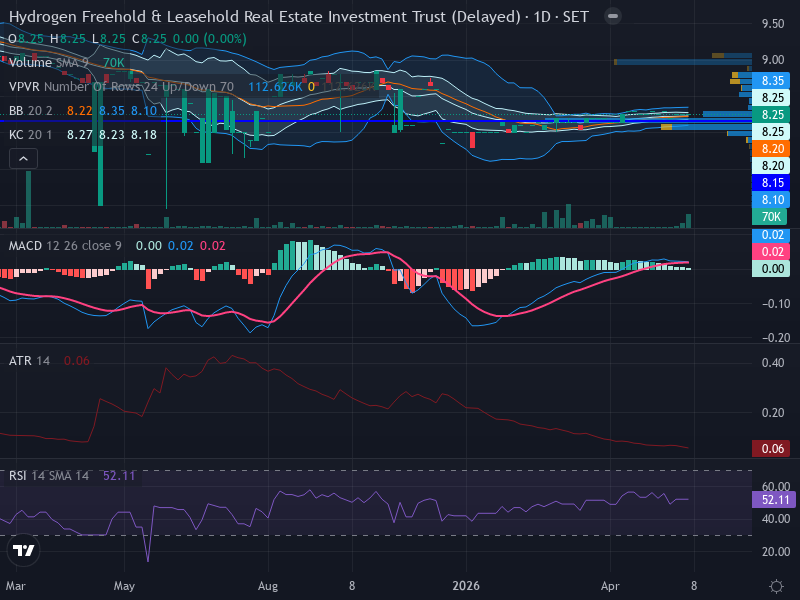Screen dimensions: 800x600
Task: Click the TradingView logo icon
Action: tap(23, 551)
